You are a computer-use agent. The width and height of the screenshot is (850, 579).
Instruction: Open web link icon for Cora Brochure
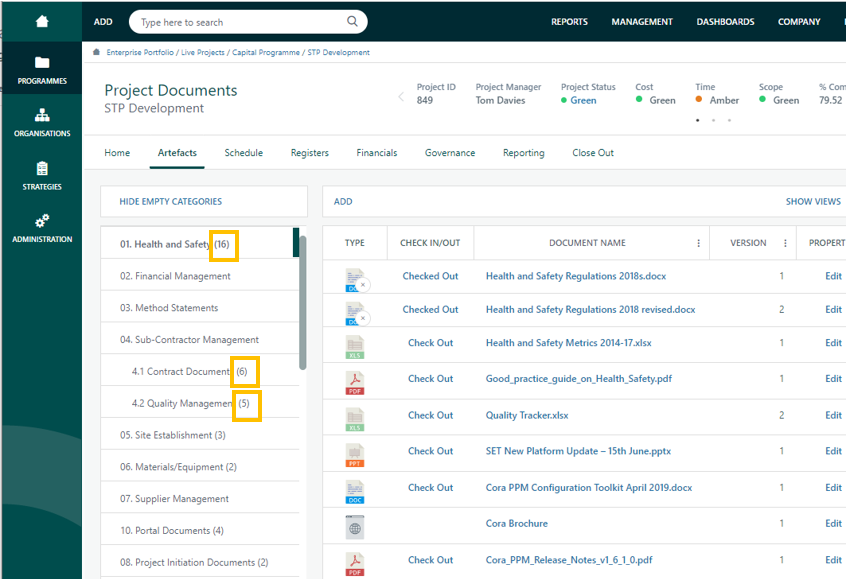pyautogui.click(x=355, y=527)
